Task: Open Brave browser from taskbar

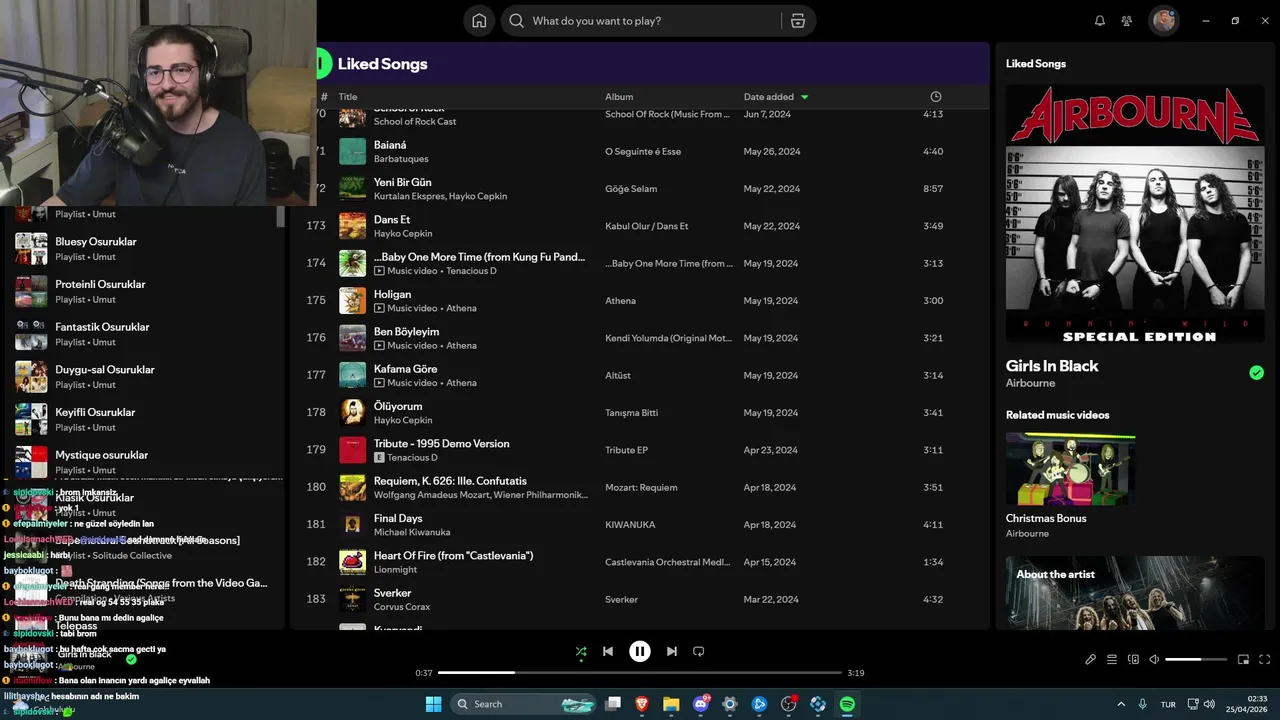Action: [642, 704]
